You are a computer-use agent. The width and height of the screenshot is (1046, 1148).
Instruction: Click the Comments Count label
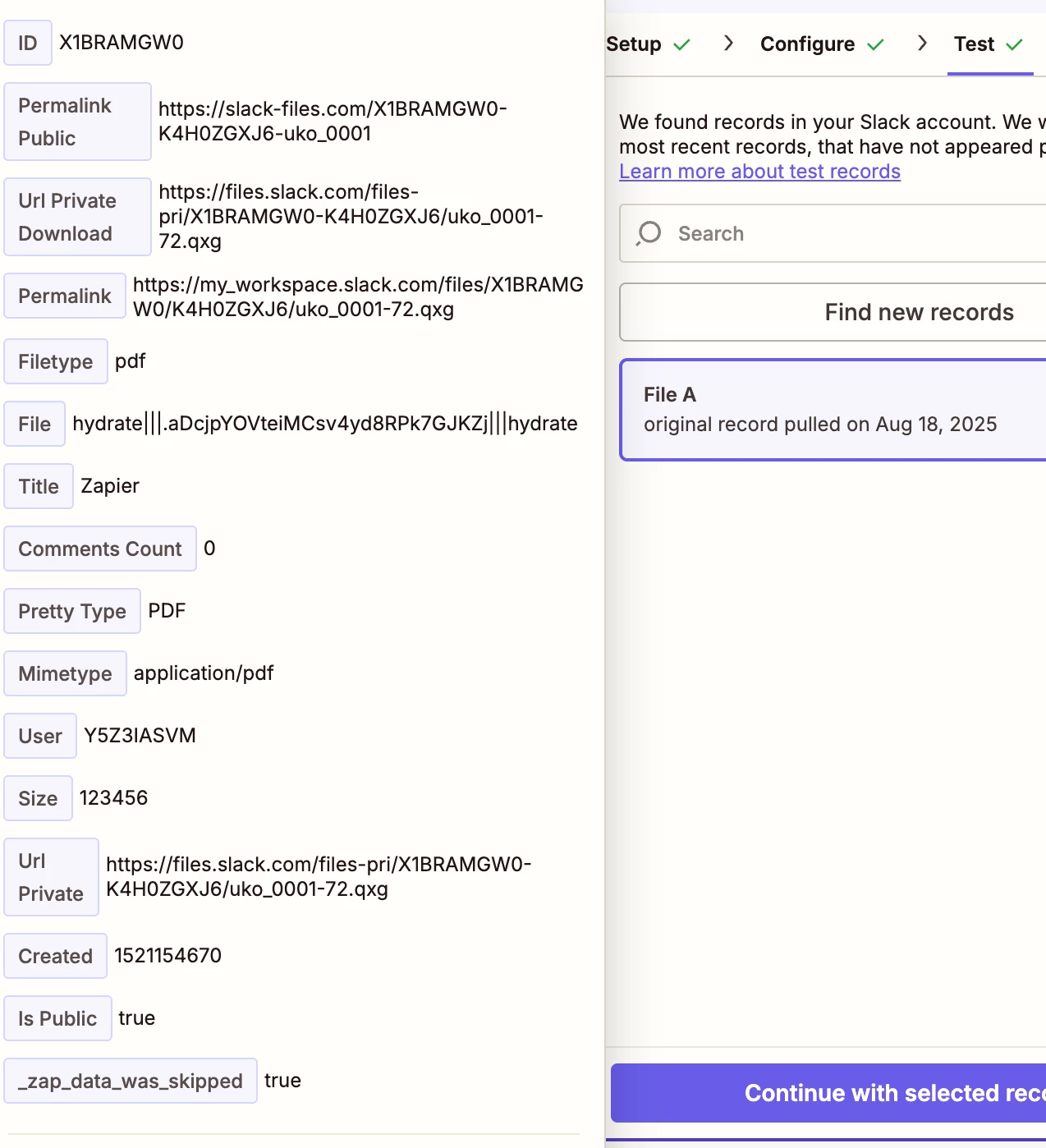[100, 549]
